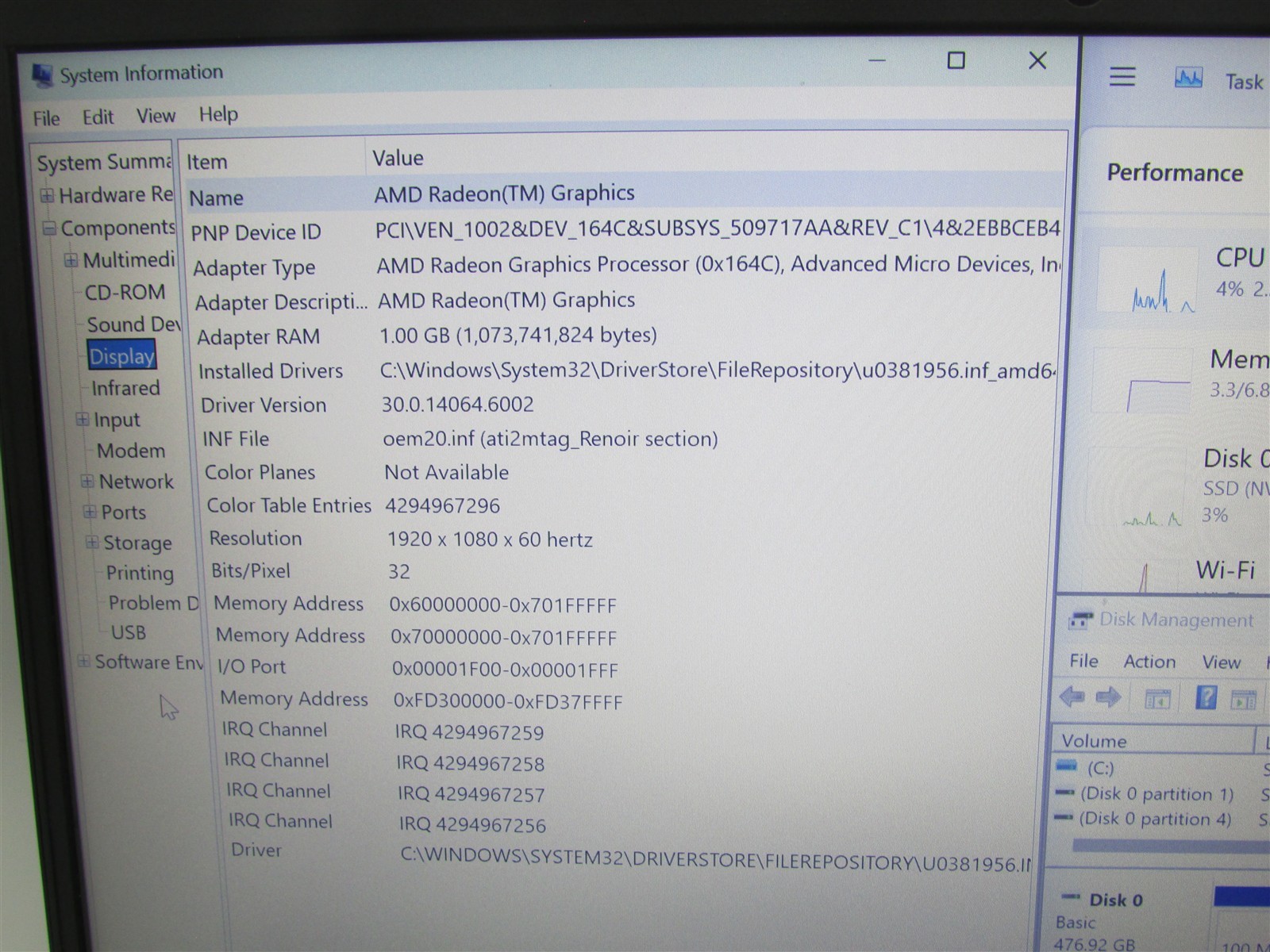Screen dimensions: 1270x952
Task: Open Action menu in Disk Management
Action: click(1149, 662)
